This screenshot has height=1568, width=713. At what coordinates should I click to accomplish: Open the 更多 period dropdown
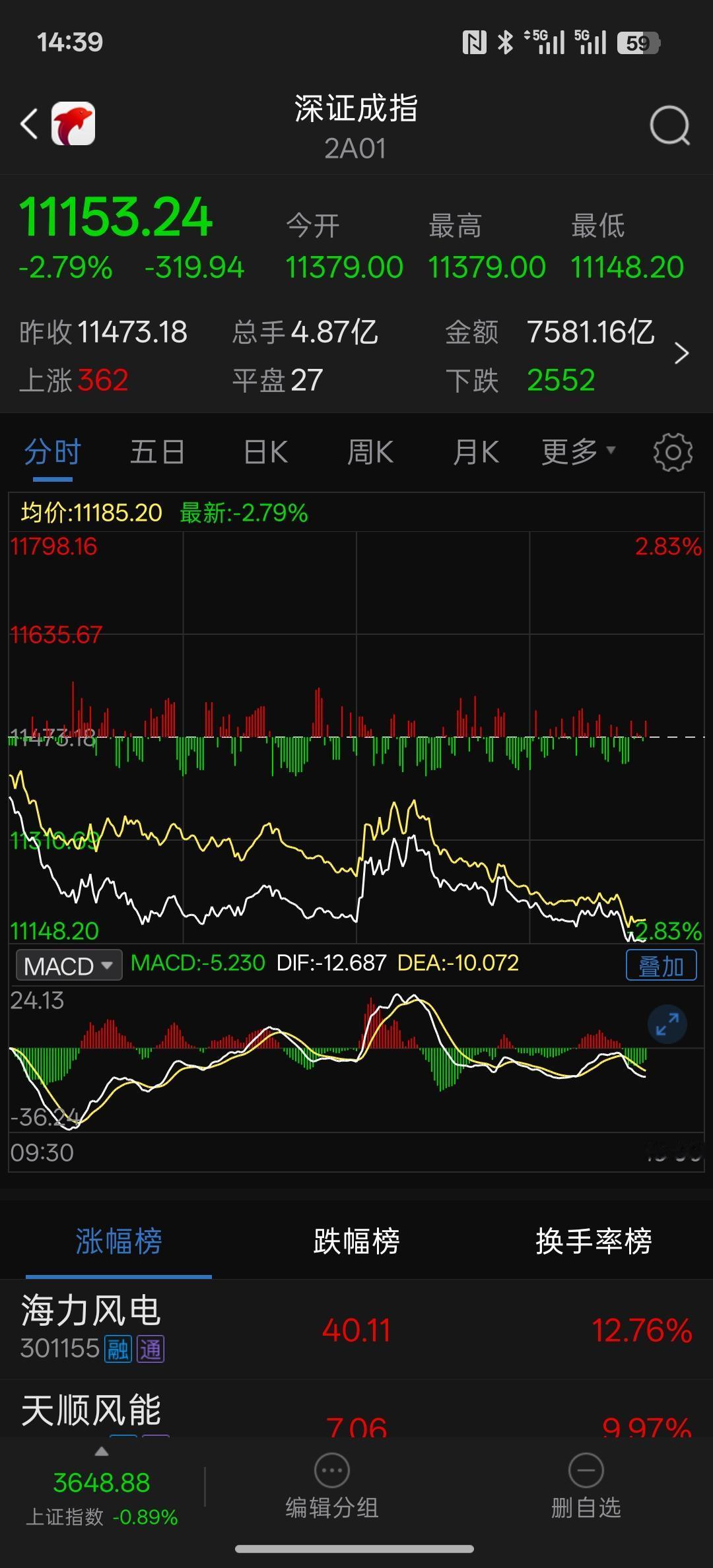(578, 452)
